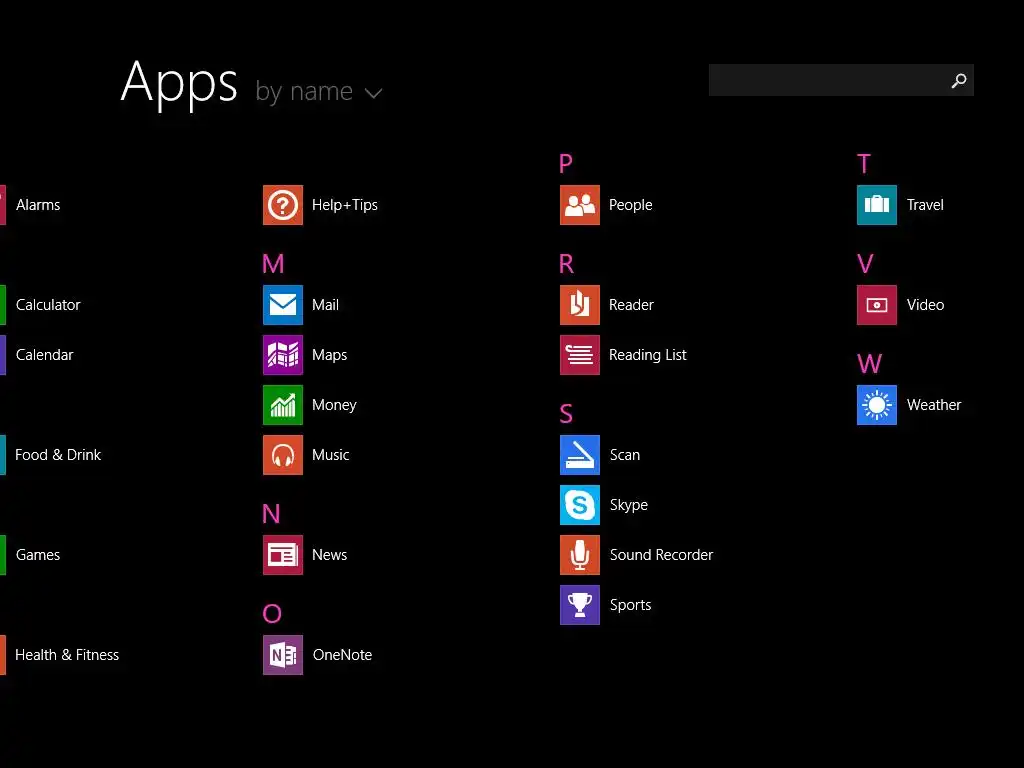
Task: Click the 'Skype' text label
Action: (629, 505)
